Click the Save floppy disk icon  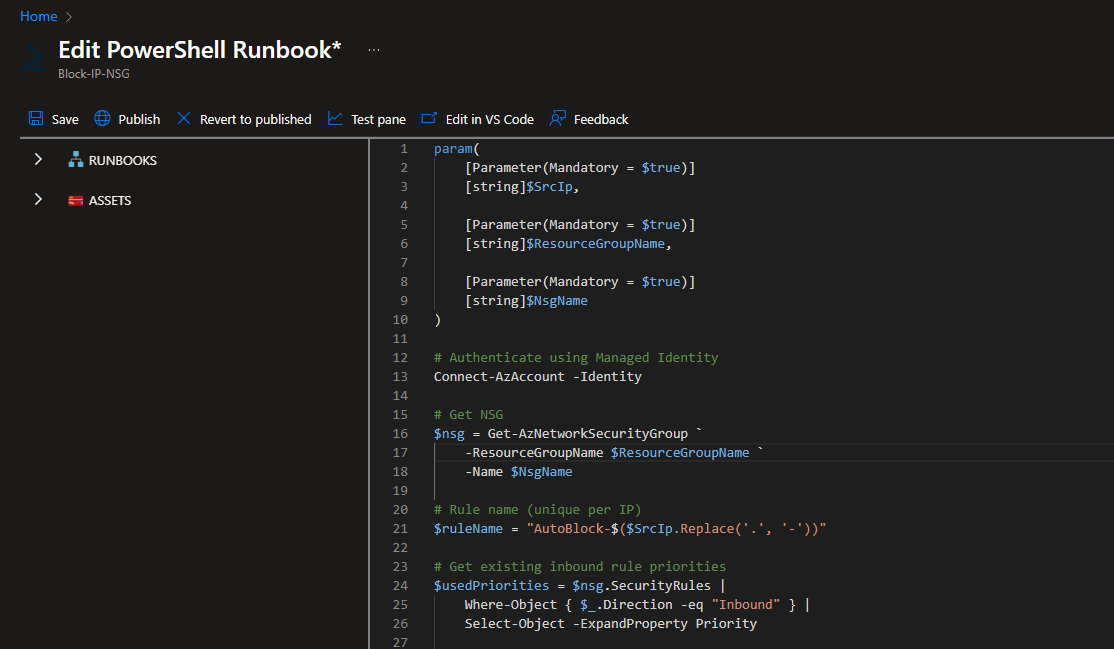pos(36,119)
